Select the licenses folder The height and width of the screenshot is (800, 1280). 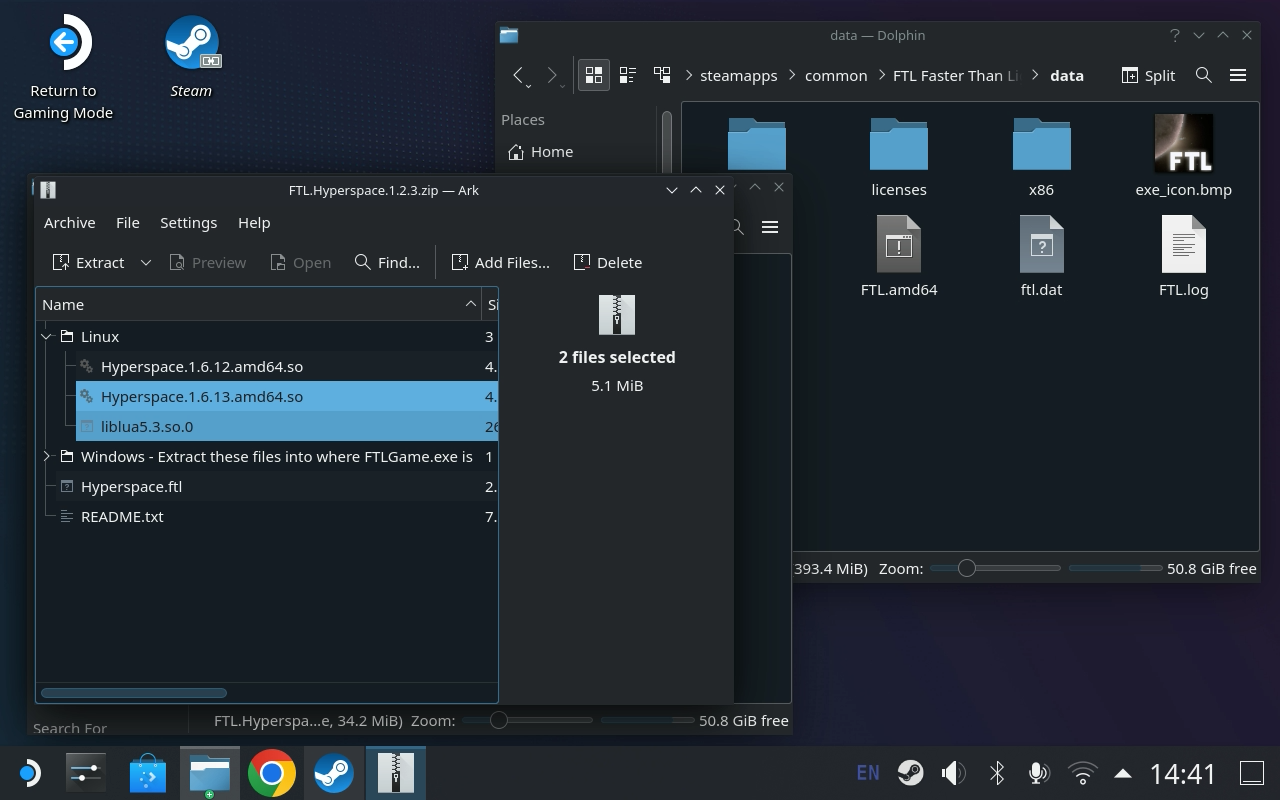pyautogui.click(x=899, y=157)
